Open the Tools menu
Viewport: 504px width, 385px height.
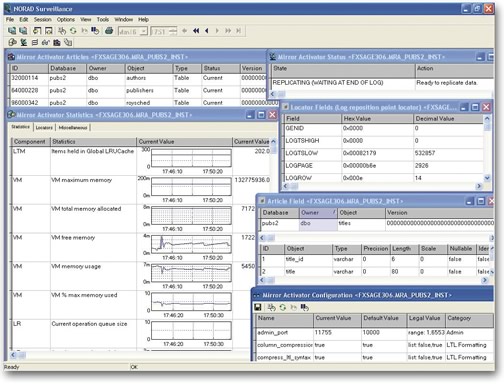click(x=103, y=19)
